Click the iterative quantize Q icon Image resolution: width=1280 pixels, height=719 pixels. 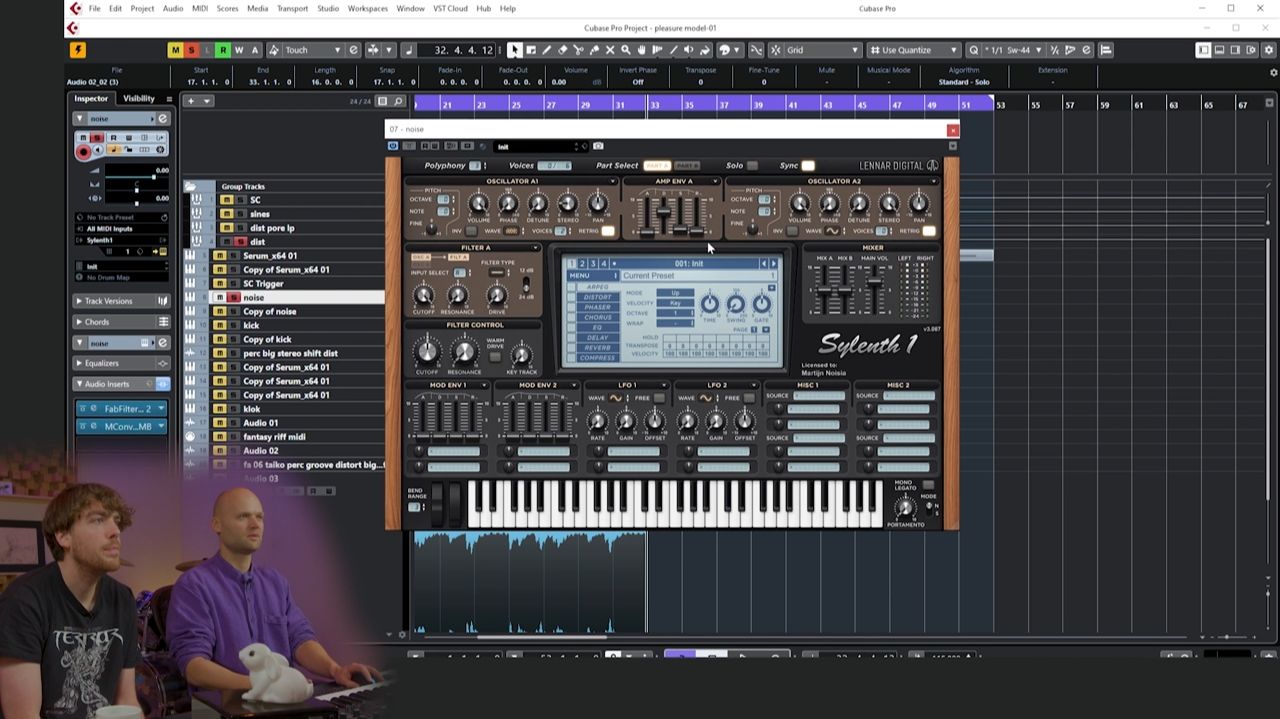click(x=973, y=50)
